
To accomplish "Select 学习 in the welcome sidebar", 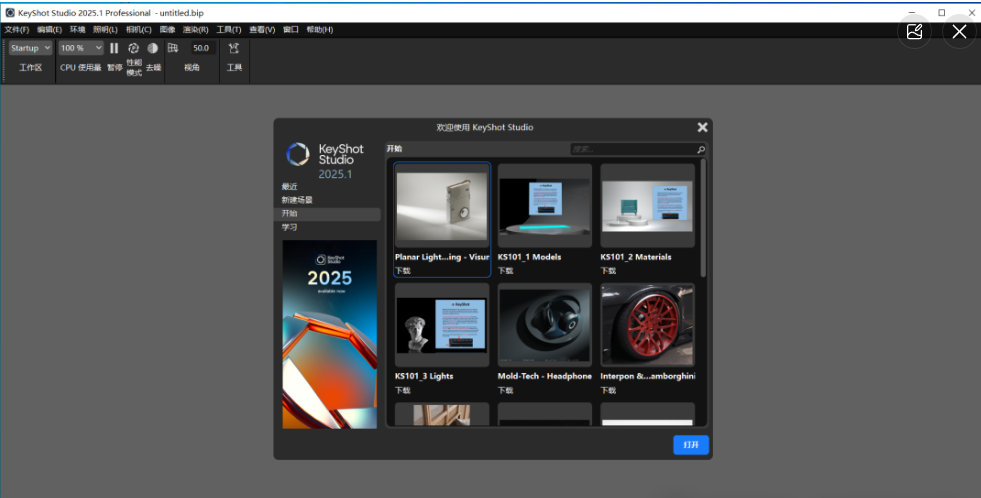I will click(290, 227).
